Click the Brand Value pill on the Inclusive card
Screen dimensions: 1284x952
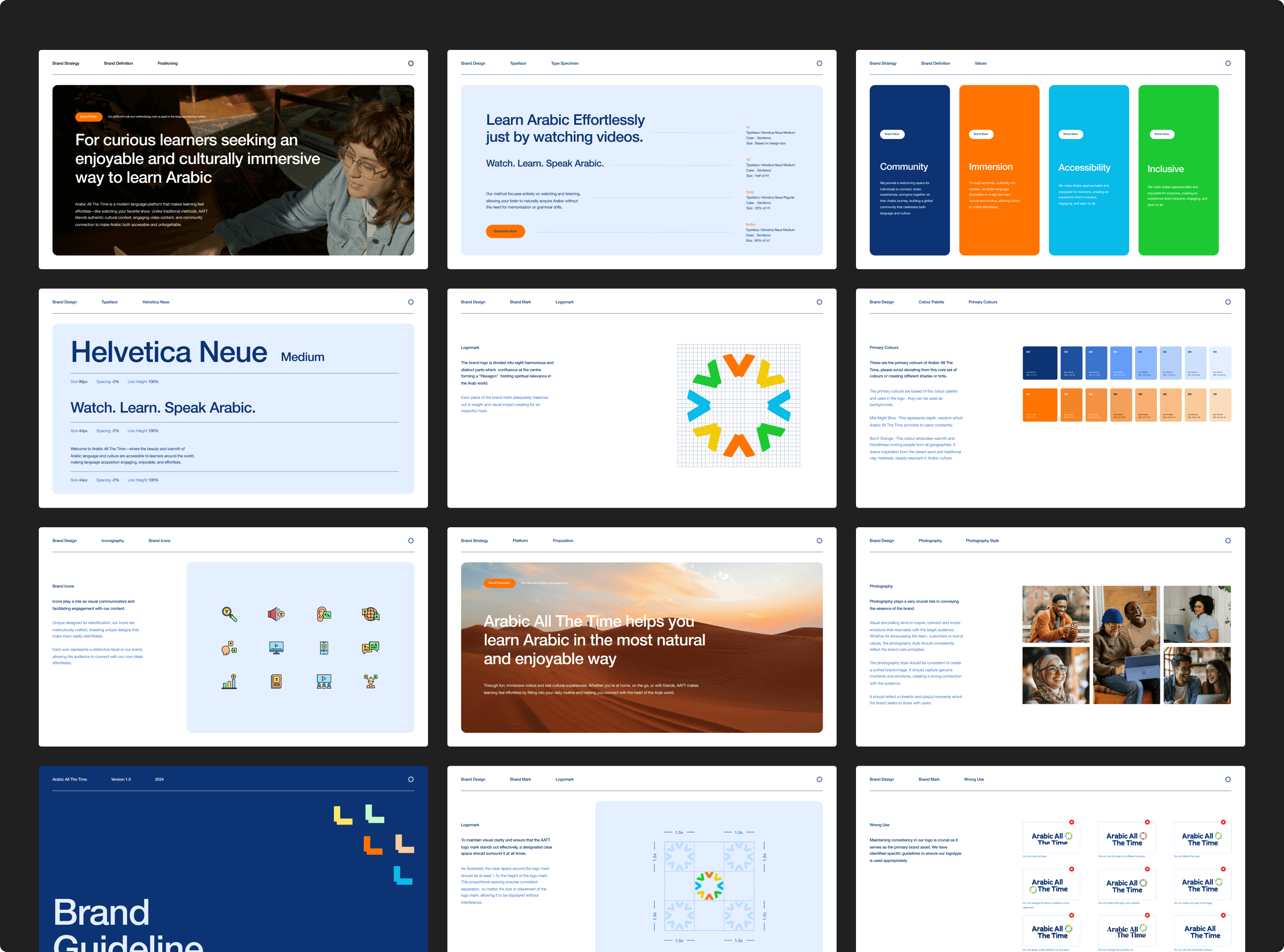(x=1162, y=134)
